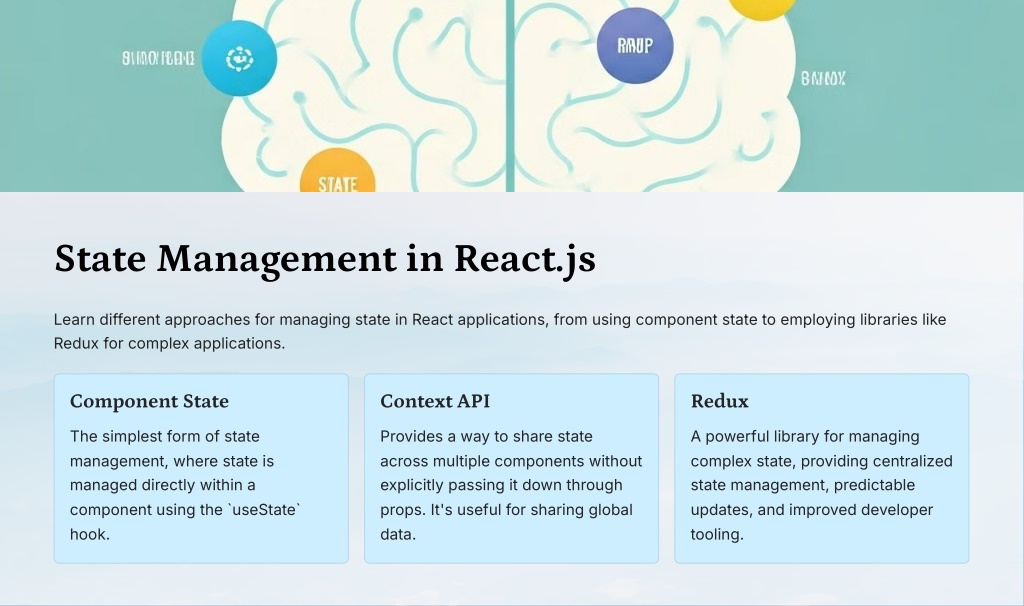Screen dimensions: 1024x606
Task: Click the brain hero illustration
Action: tap(512, 96)
